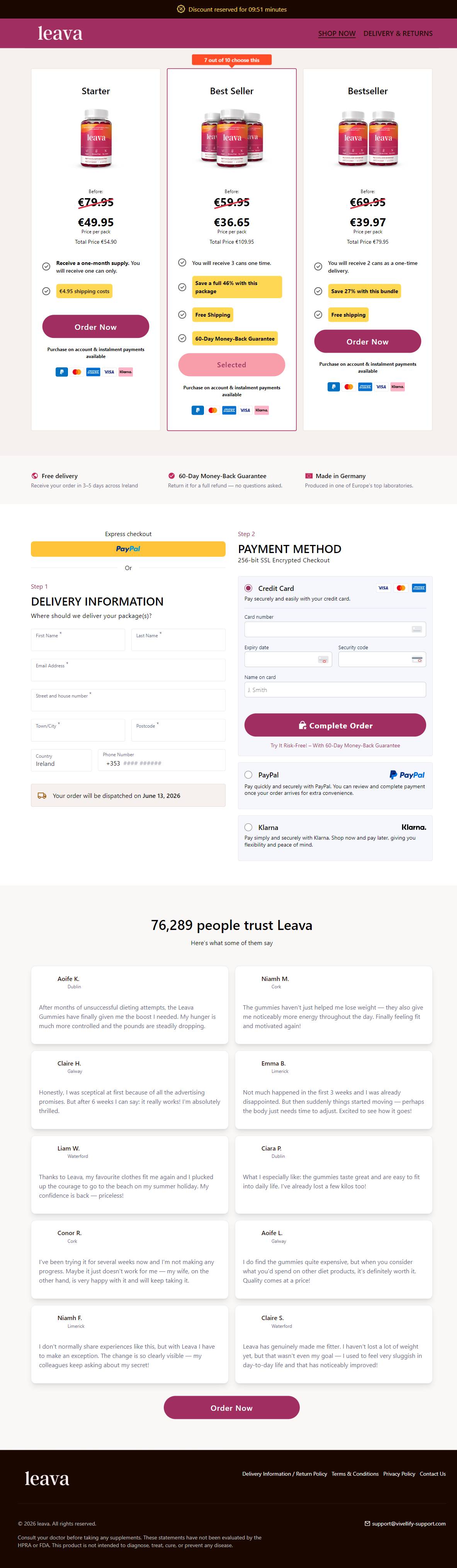Image resolution: width=457 pixels, height=1568 pixels.
Task: Click the yellow PayPal express checkout button
Action: click(128, 548)
